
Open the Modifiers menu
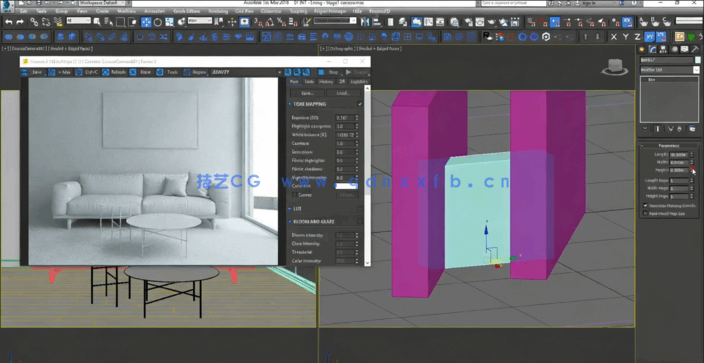(x=127, y=10)
